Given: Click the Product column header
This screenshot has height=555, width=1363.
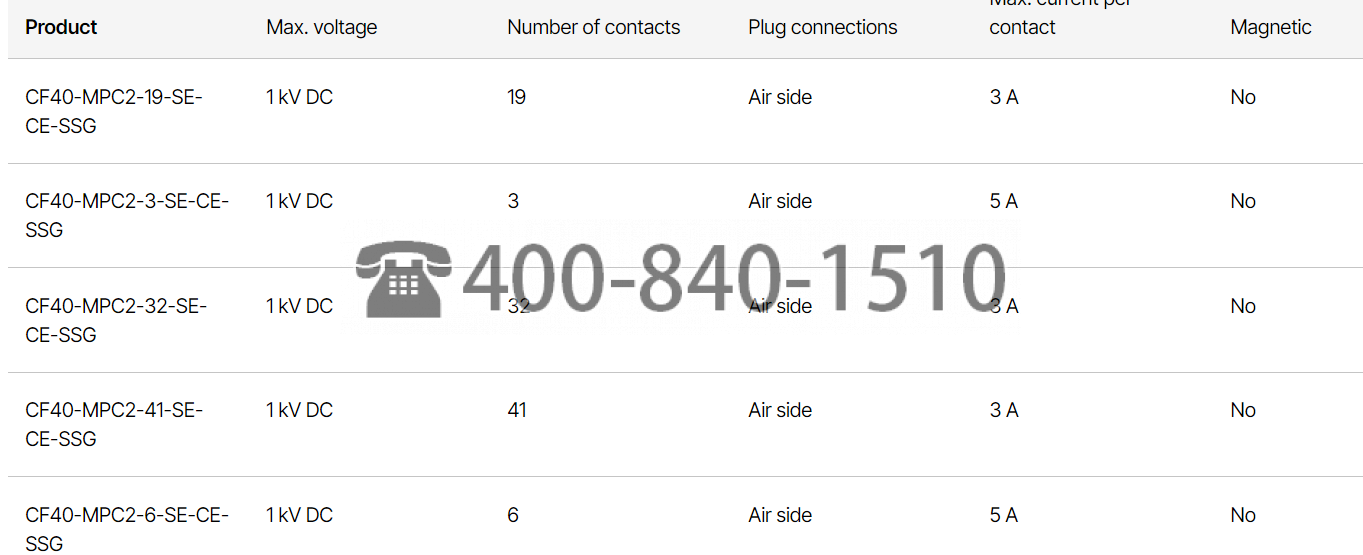Looking at the screenshot, I should [x=61, y=27].
